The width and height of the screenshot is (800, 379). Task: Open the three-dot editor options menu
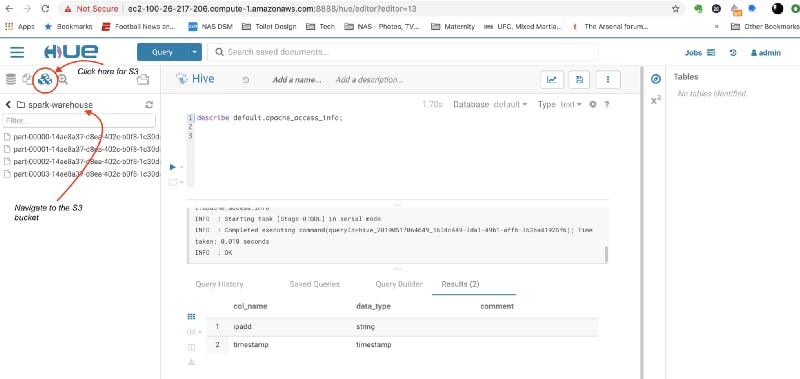pos(608,80)
